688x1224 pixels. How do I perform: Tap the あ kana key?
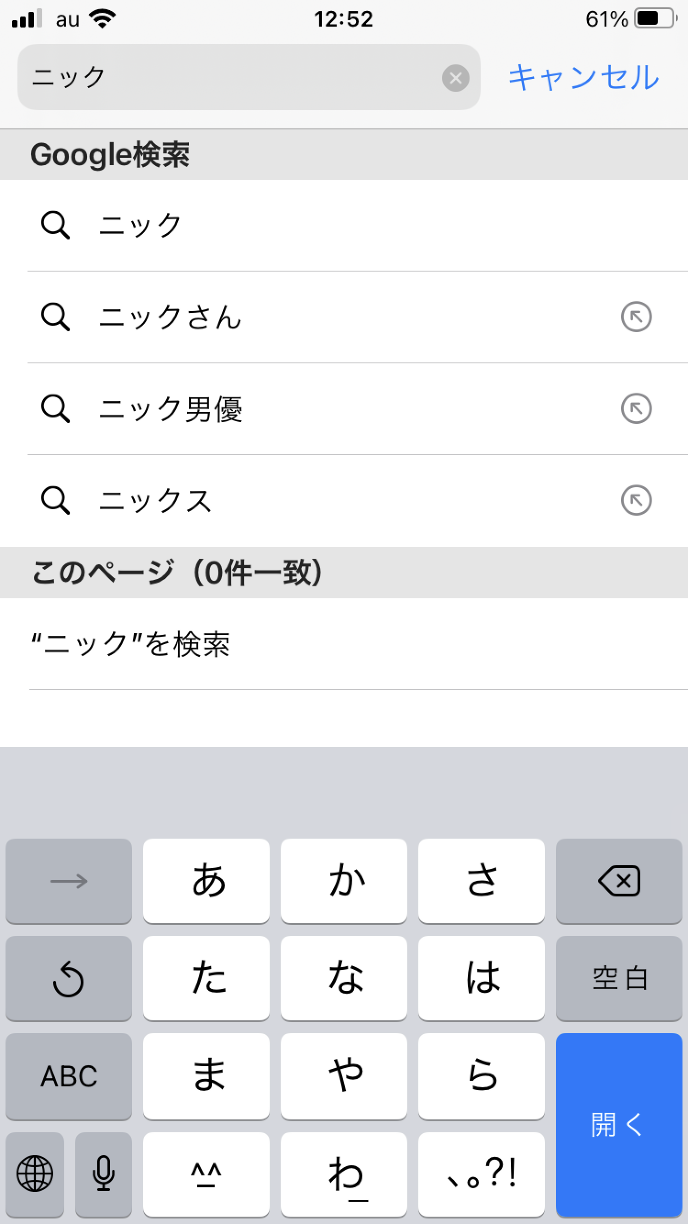(x=206, y=881)
